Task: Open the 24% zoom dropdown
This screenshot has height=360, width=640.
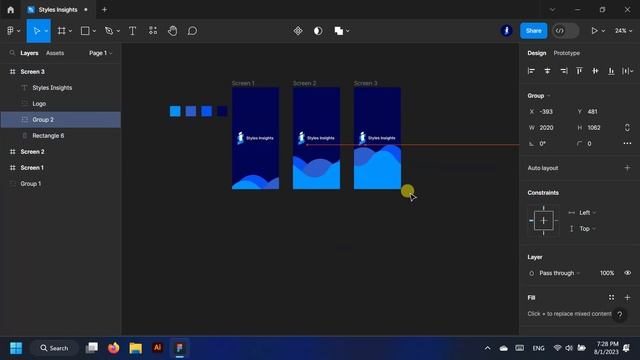Action: pos(623,31)
